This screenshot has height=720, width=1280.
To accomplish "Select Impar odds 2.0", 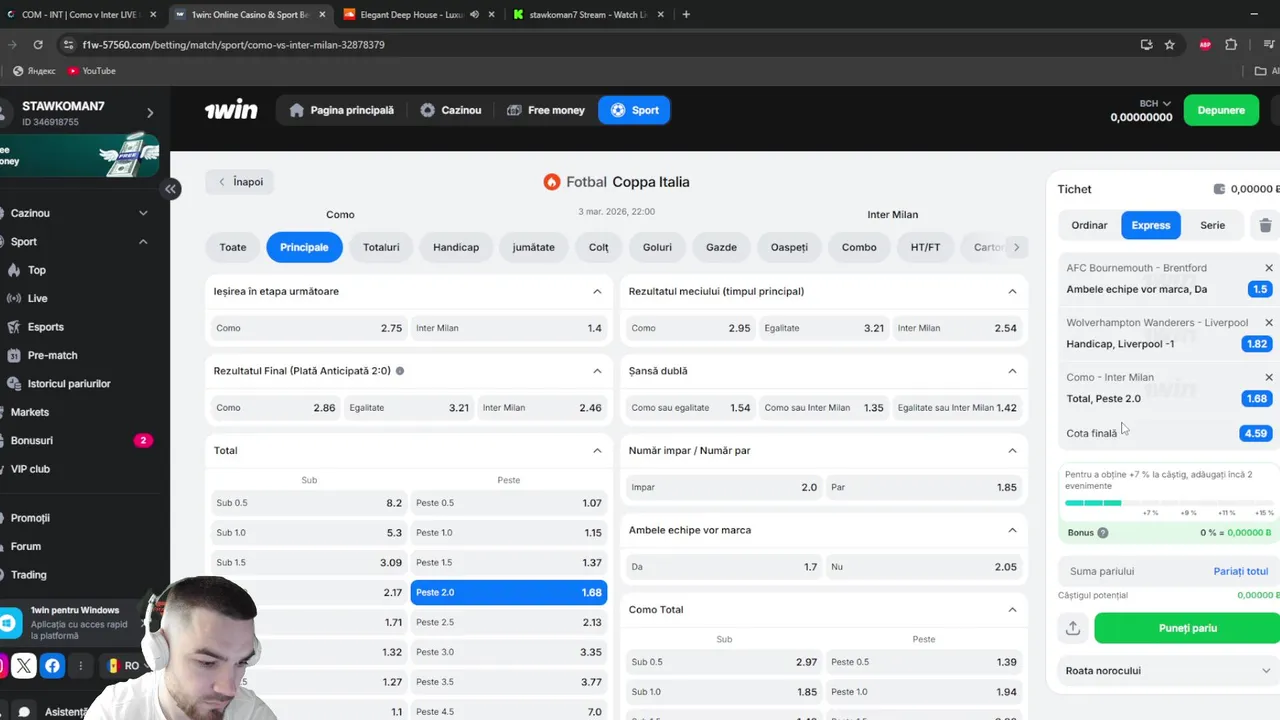I will pos(724,488).
